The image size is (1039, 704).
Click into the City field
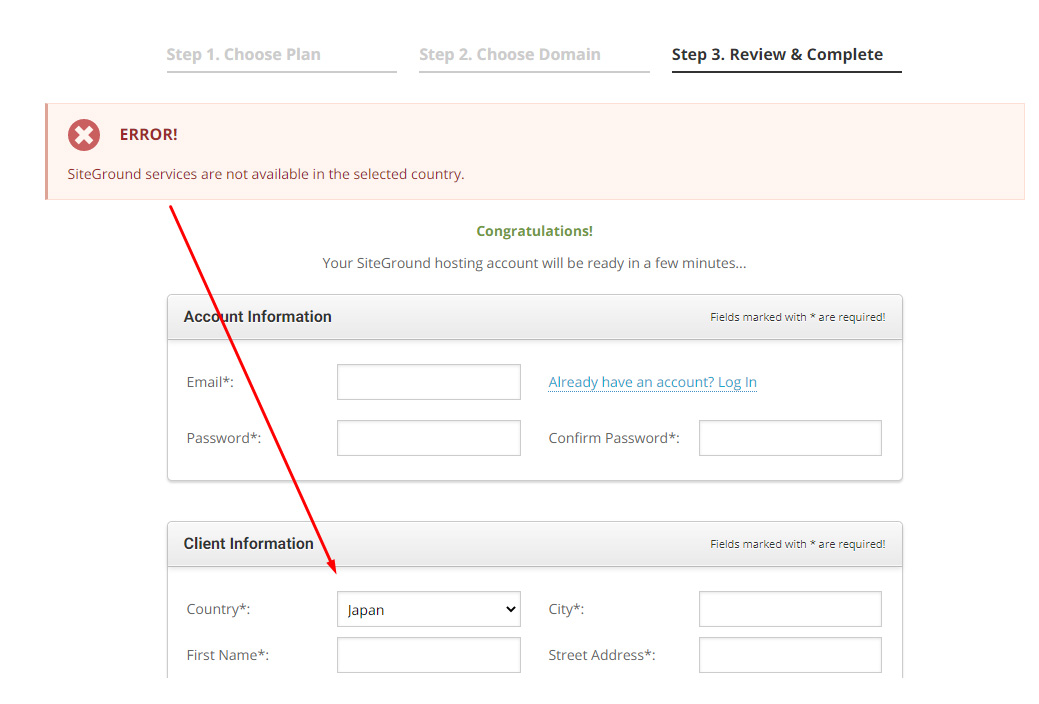(790, 609)
